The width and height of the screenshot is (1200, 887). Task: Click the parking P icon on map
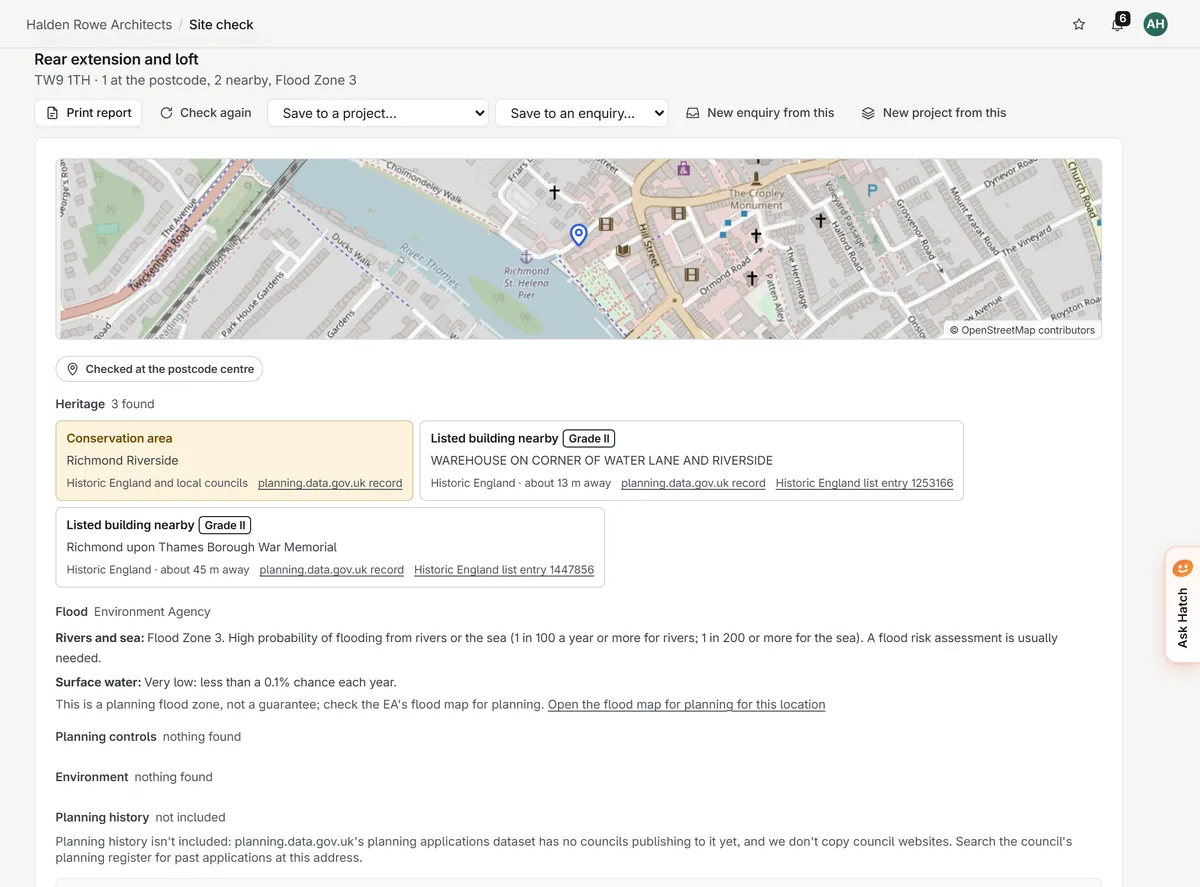click(x=872, y=189)
